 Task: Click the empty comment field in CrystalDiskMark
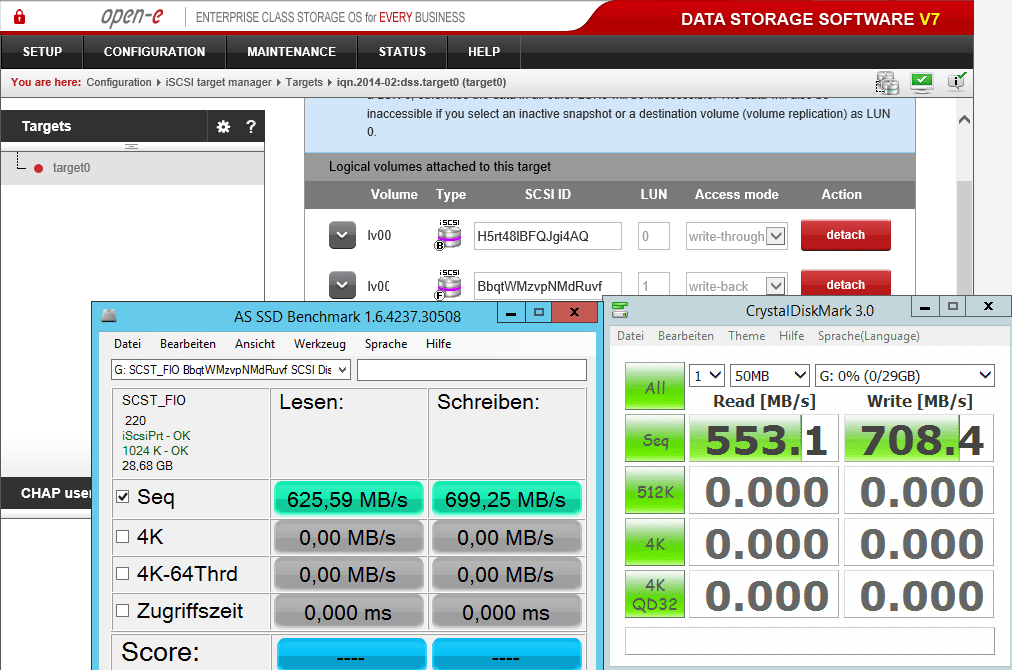click(809, 641)
